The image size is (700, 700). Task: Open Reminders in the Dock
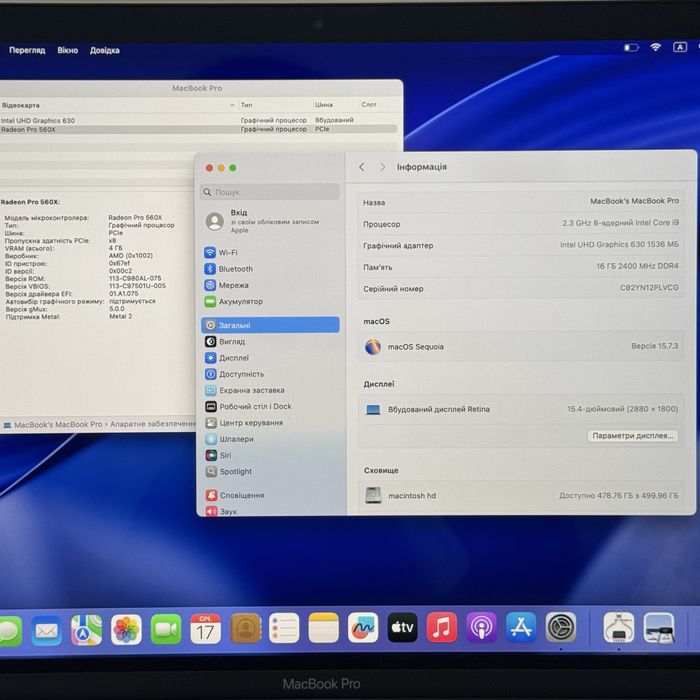[x=284, y=628]
